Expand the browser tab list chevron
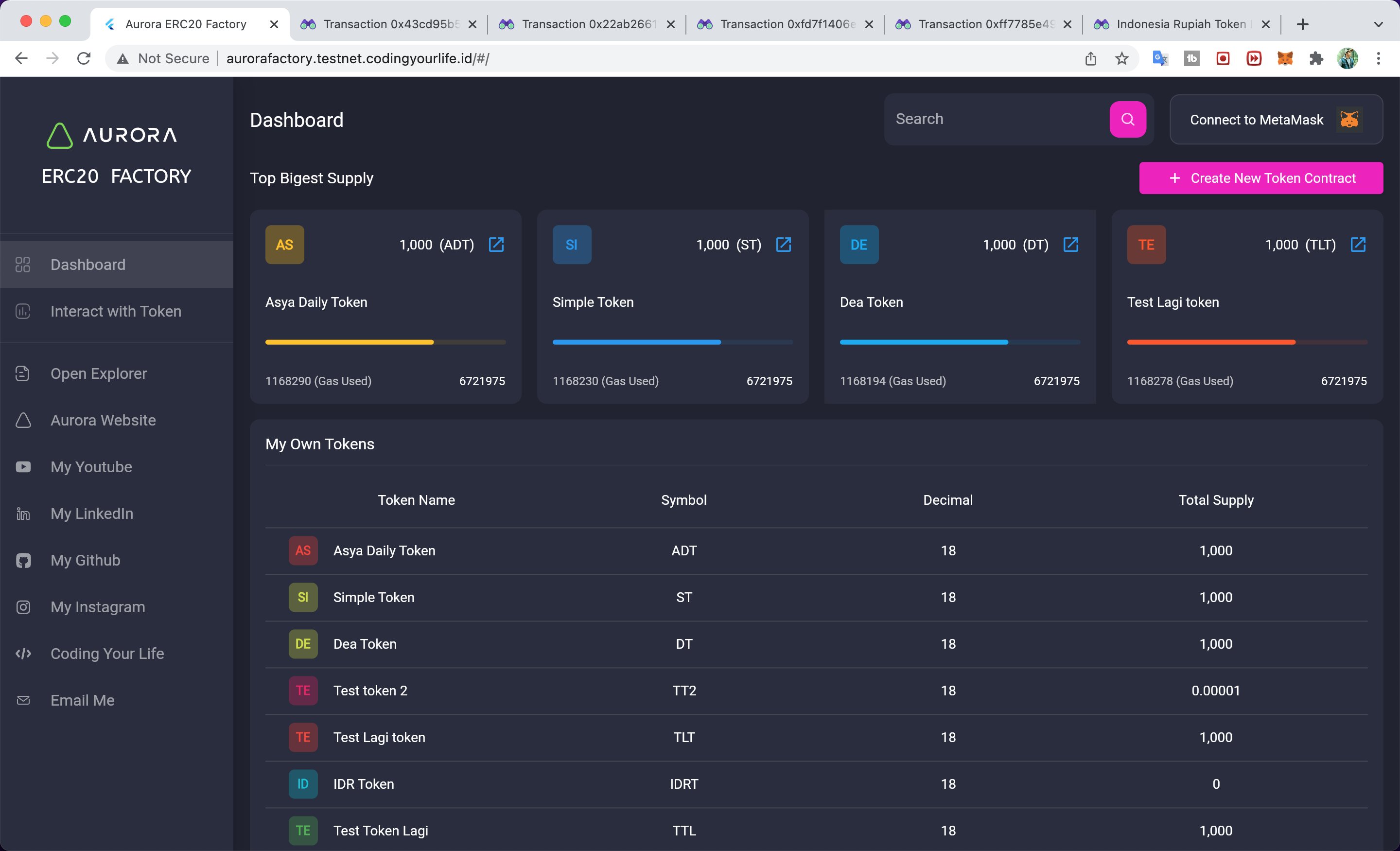This screenshot has height=851, width=1400. click(1378, 24)
